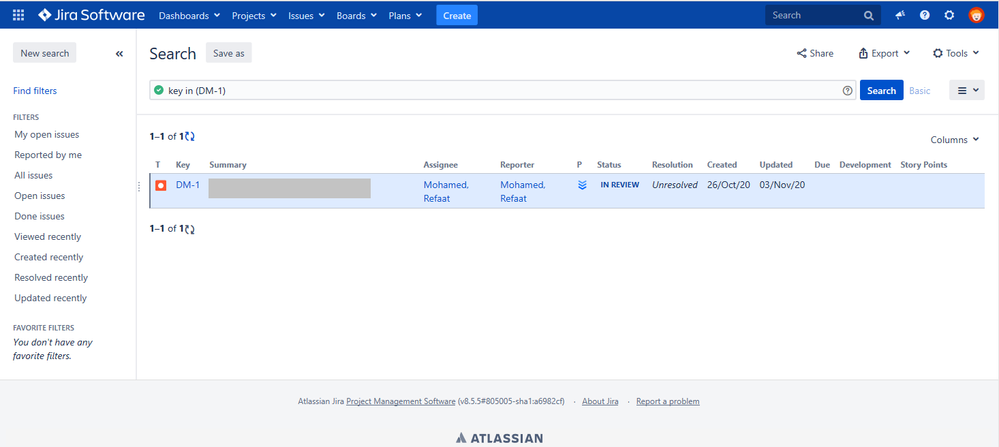Refresh results using bottom refresh icon
Screen dimensions: 999x447
pyautogui.click(x=190, y=229)
